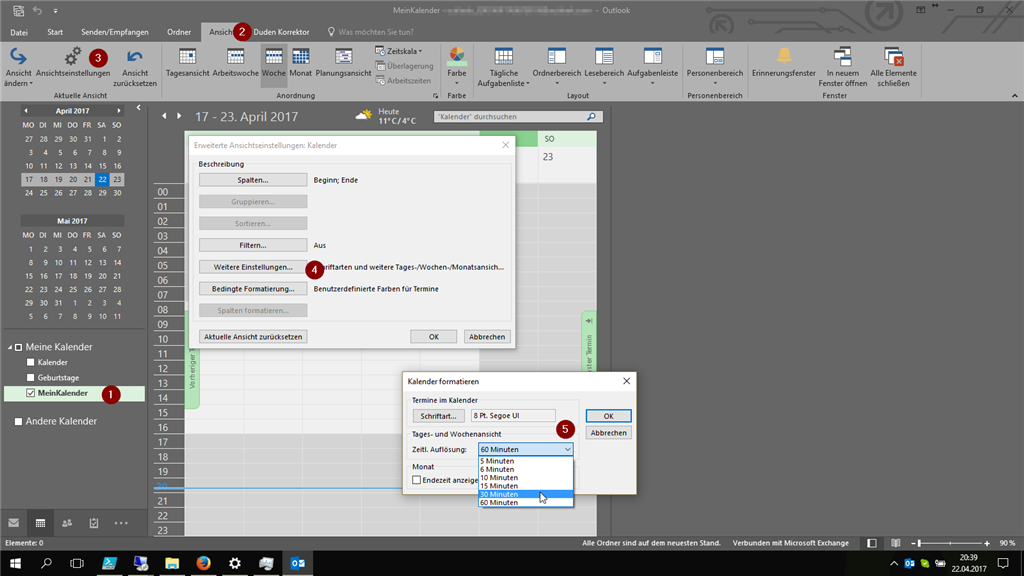Click Ansicht zurücksetzen icon
This screenshot has width=1024, height=576.
135,57
